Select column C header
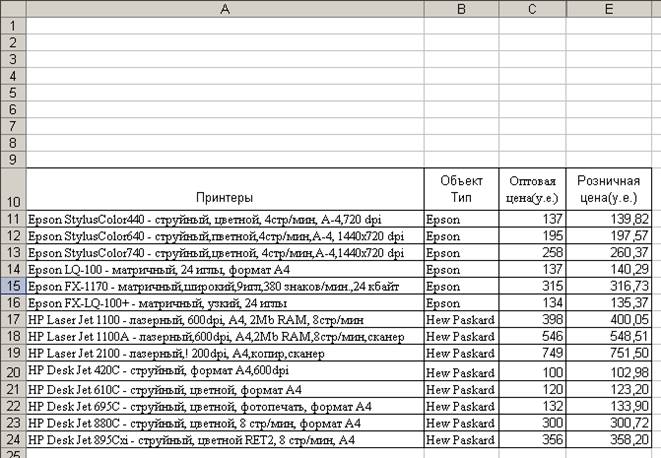Image resolution: width=661 pixels, height=458 pixels. (x=532, y=8)
